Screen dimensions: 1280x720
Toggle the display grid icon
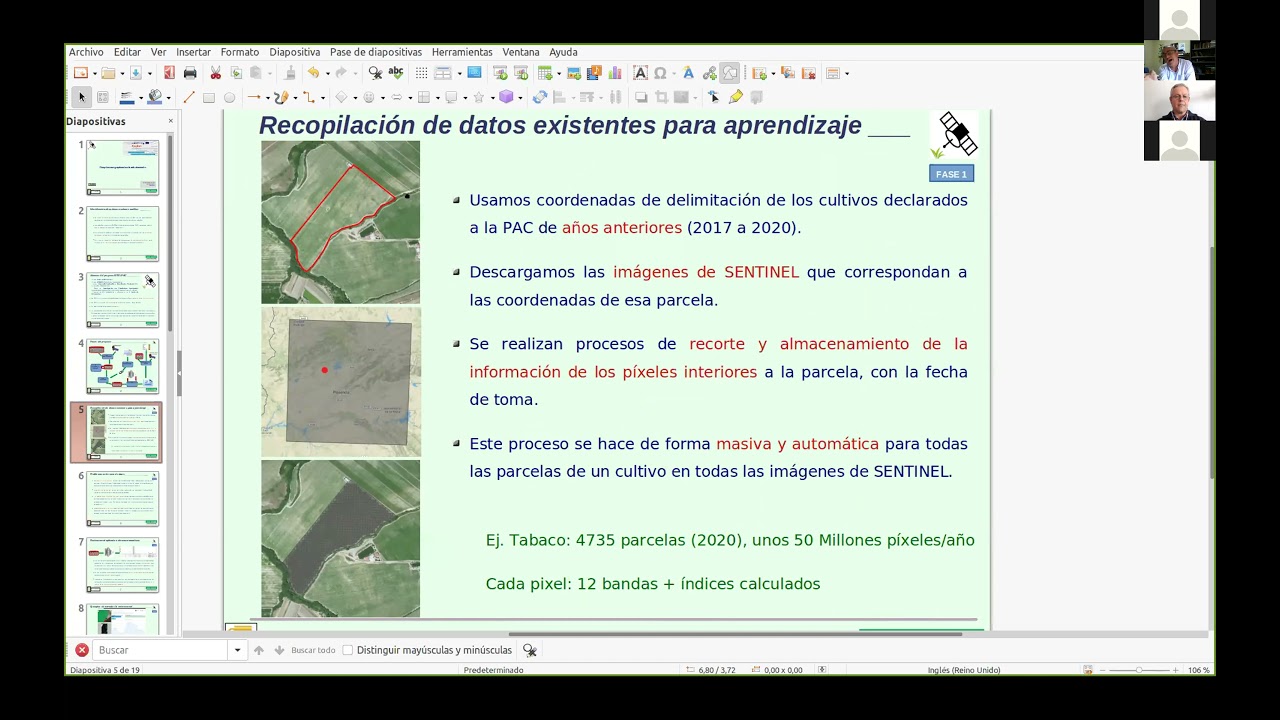click(422, 73)
